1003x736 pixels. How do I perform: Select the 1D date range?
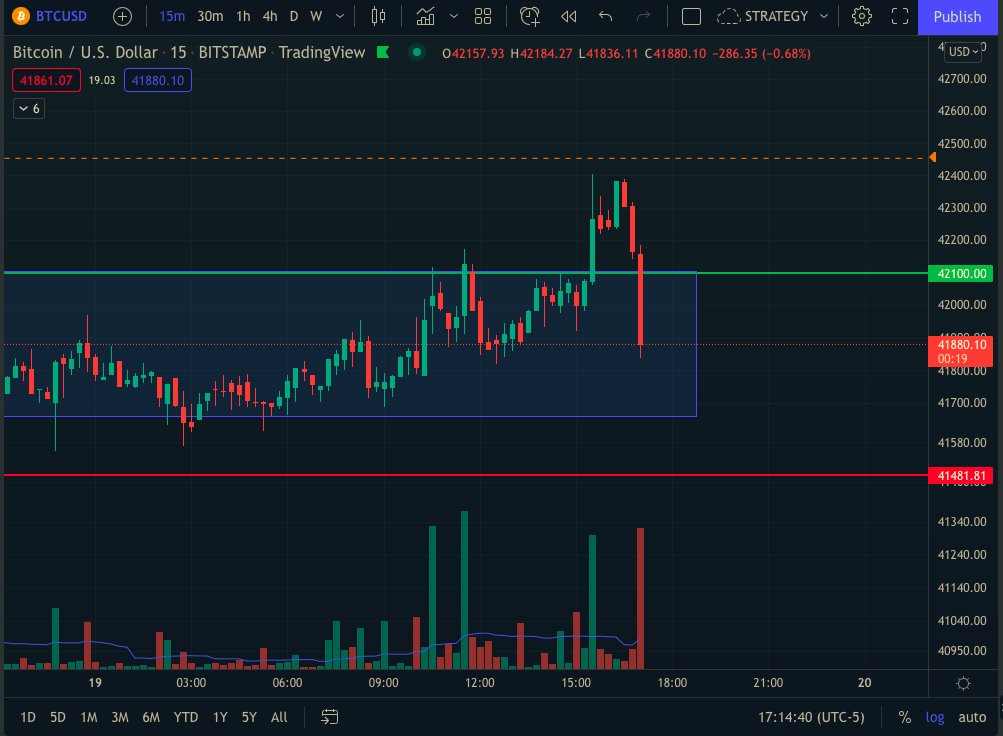coord(28,717)
